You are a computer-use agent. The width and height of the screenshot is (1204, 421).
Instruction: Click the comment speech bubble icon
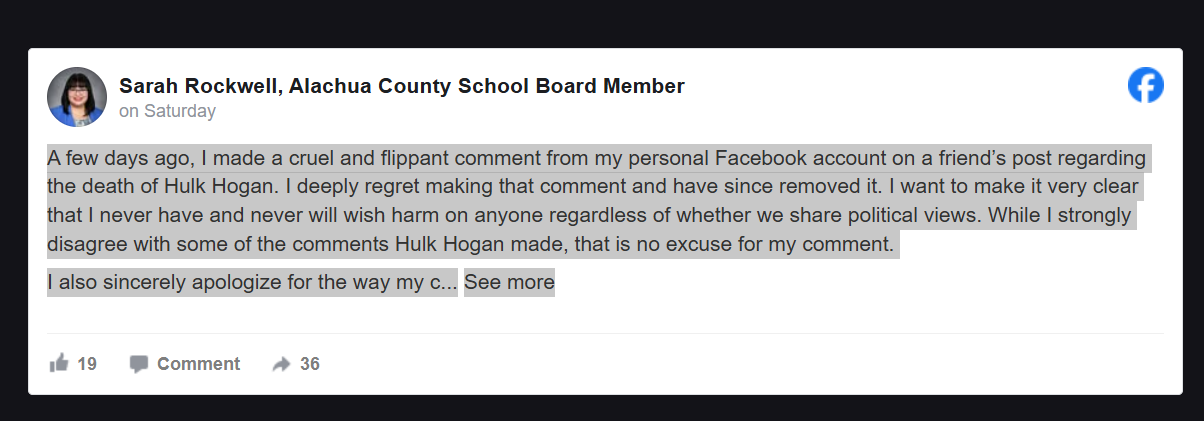coord(139,364)
